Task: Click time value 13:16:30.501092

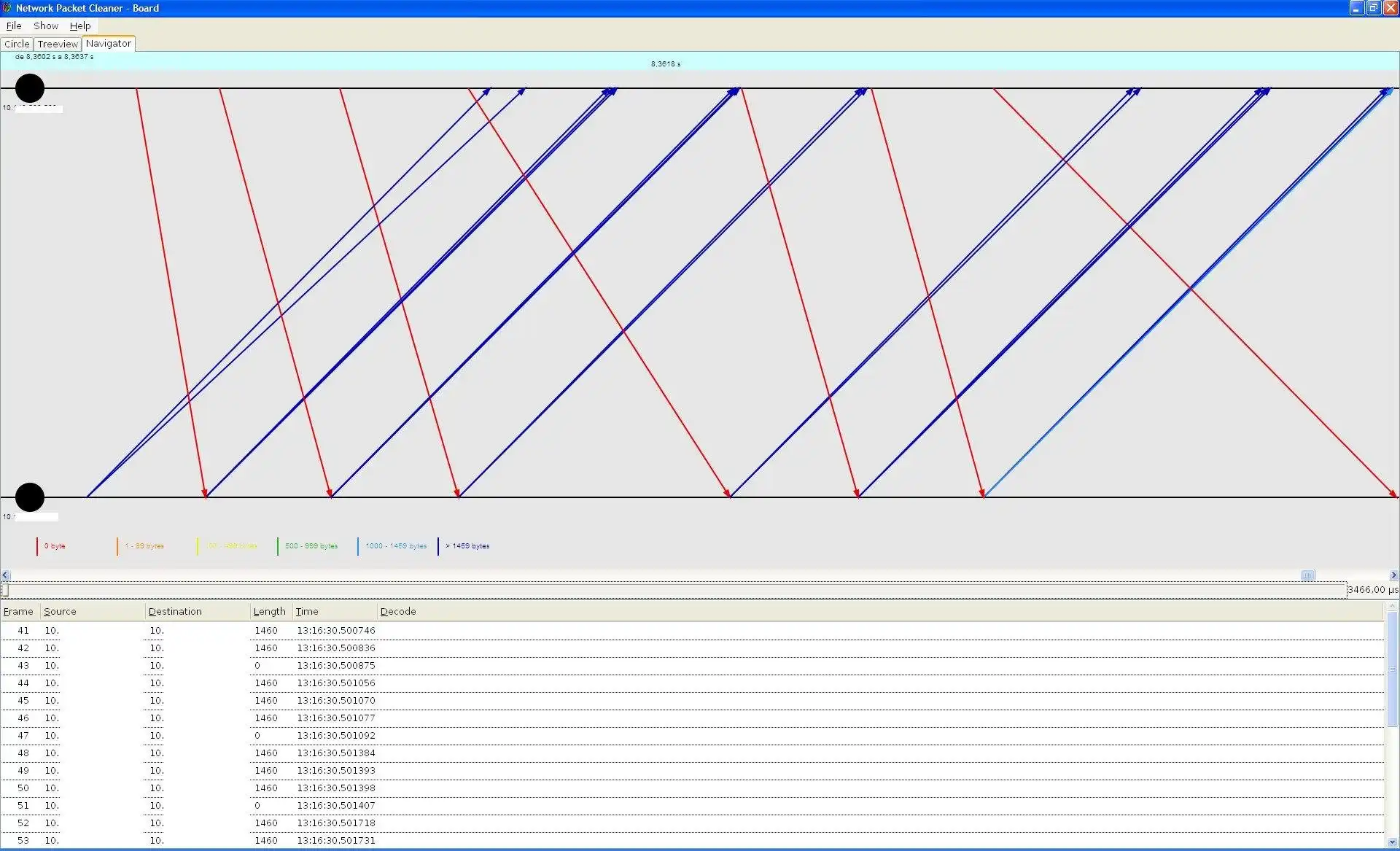Action: click(336, 736)
